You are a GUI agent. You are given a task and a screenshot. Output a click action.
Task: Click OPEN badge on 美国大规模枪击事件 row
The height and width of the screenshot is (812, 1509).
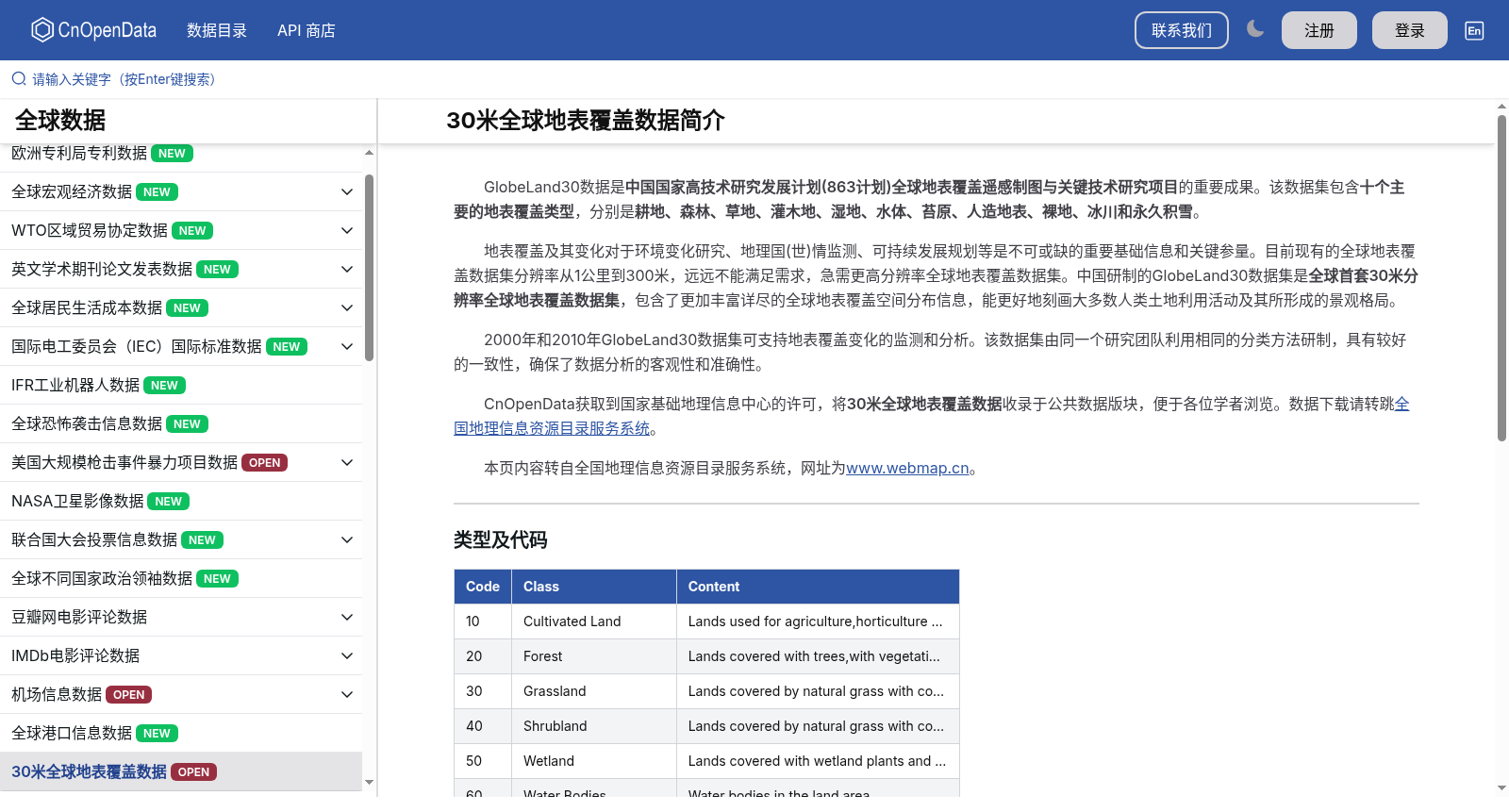265,462
